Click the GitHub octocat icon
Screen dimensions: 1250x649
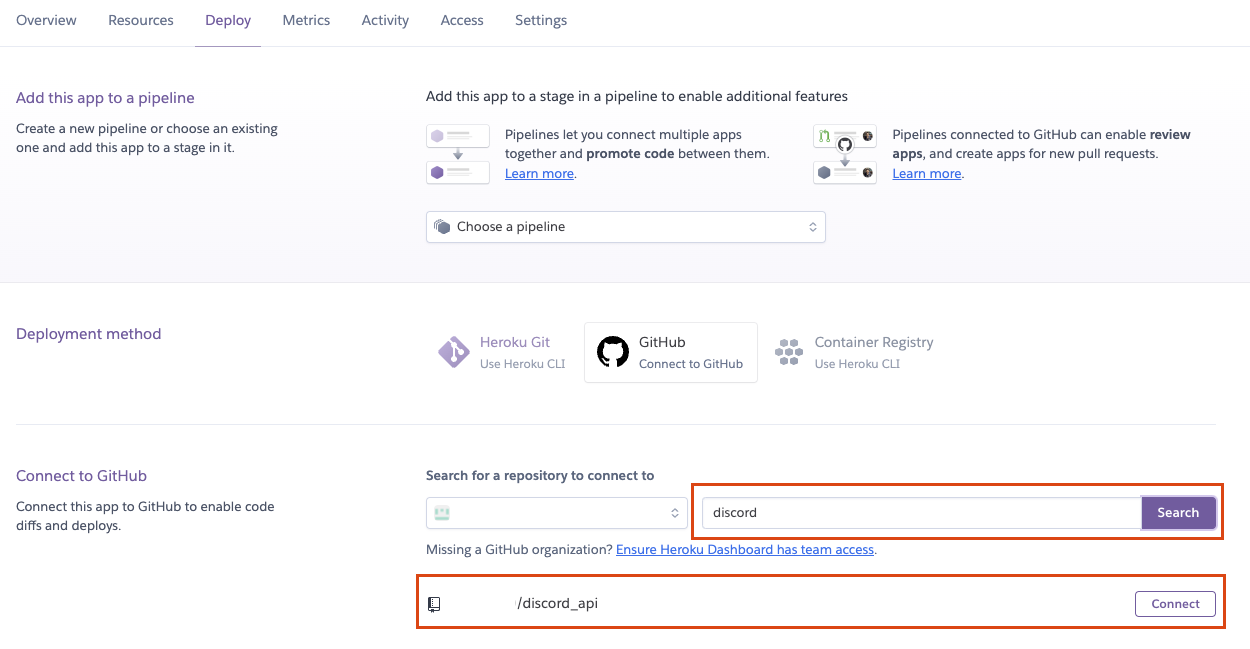click(613, 352)
